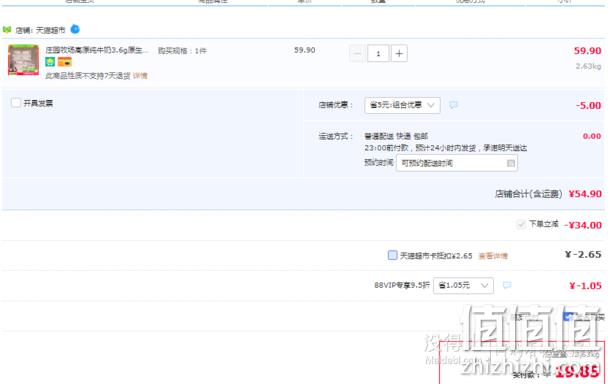Click the ¥-1.05 VIP discount amount
The image size is (610, 384).
pyautogui.click(x=585, y=286)
